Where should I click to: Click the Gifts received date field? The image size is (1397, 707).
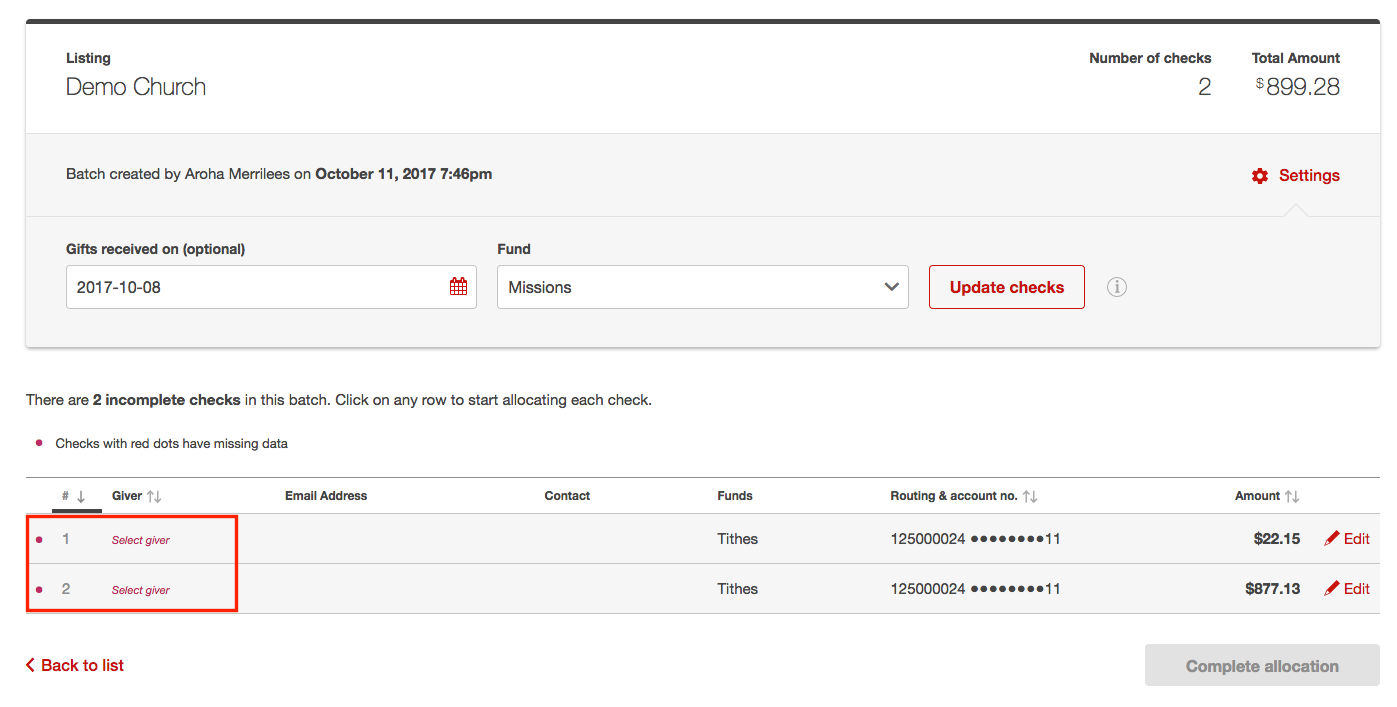250,286
